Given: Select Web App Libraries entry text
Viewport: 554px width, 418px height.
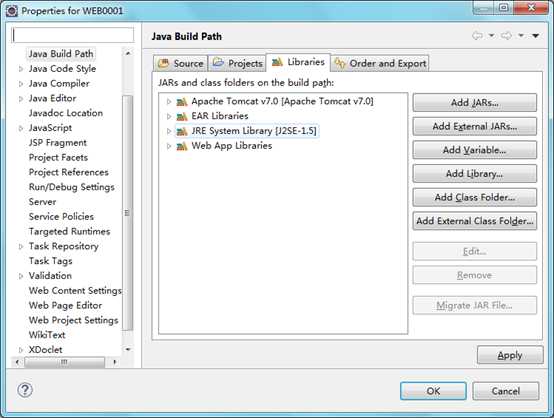Looking at the screenshot, I should coord(232,146).
